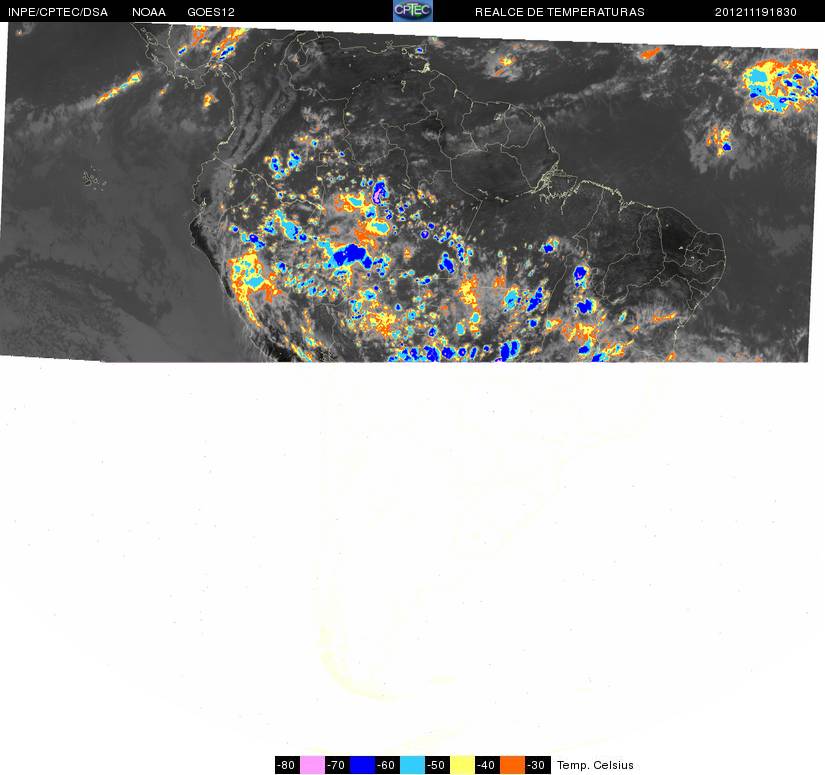Click the -60 legend value label
Viewport: 825px width, 775px height.
tap(388, 765)
